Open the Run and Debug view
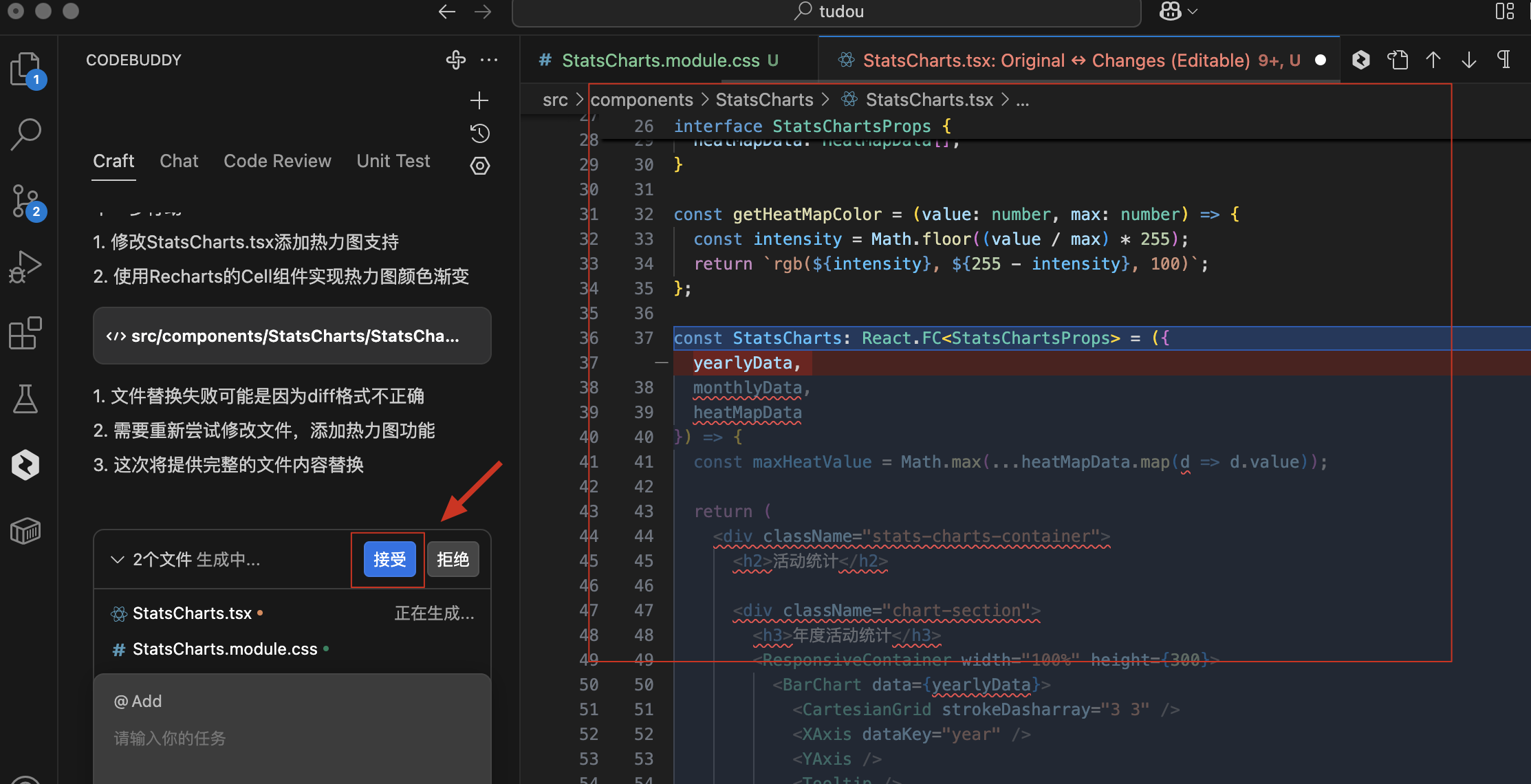 pos(26,267)
